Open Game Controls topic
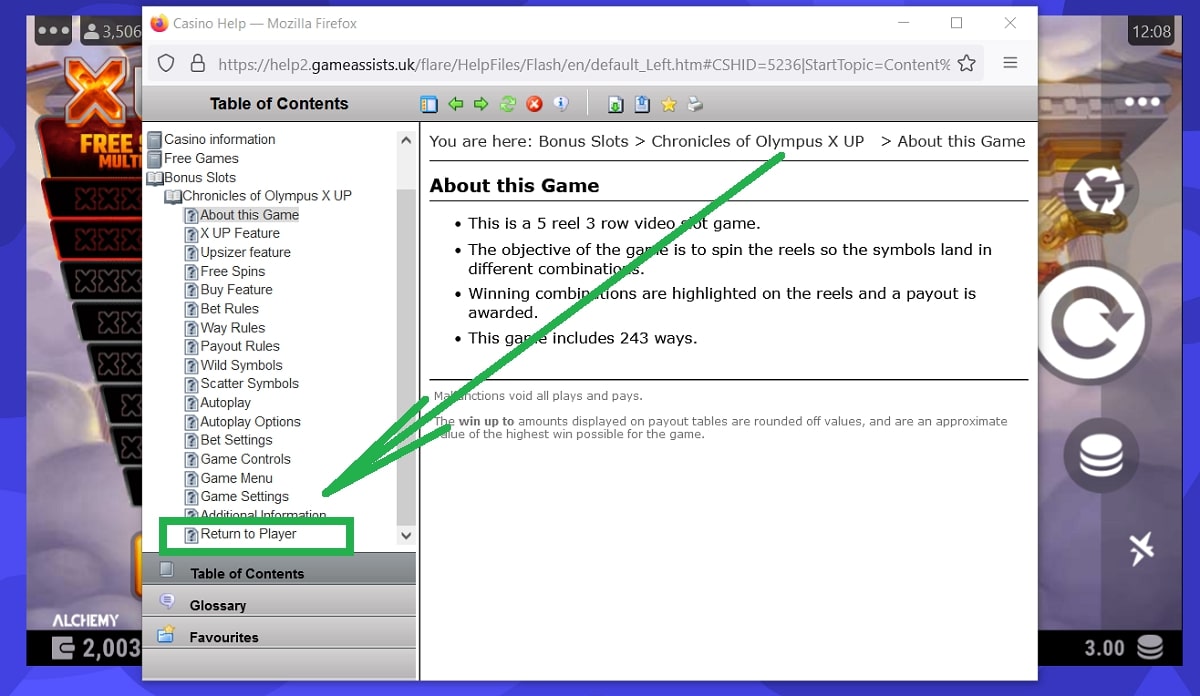Viewport: 1200px width, 696px height. 237,459
